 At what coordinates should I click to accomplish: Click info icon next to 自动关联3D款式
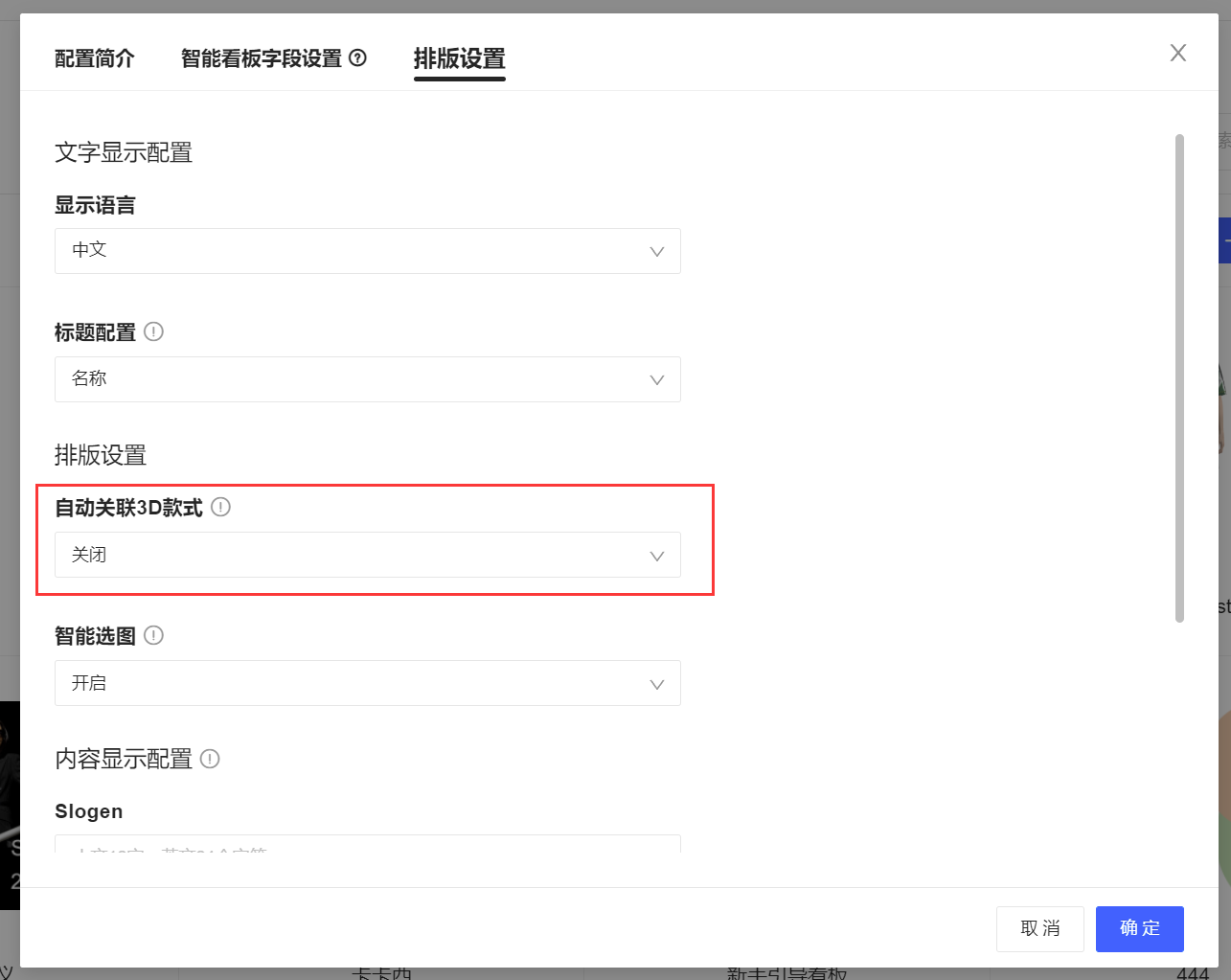[x=220, y=507]
